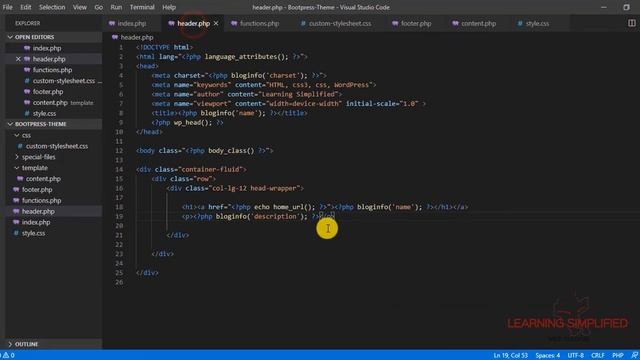
Task: Click Ln 19, Col 53 status entry
Action: point(510,356)
